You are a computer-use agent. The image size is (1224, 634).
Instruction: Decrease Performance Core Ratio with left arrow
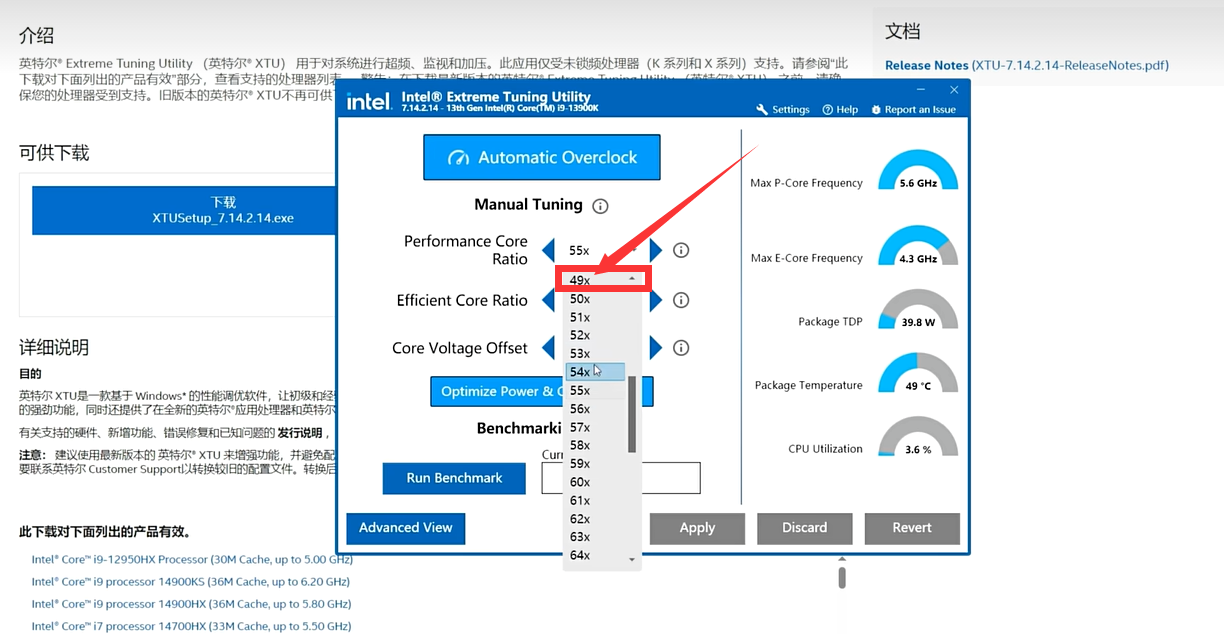(x=548, y=250)
